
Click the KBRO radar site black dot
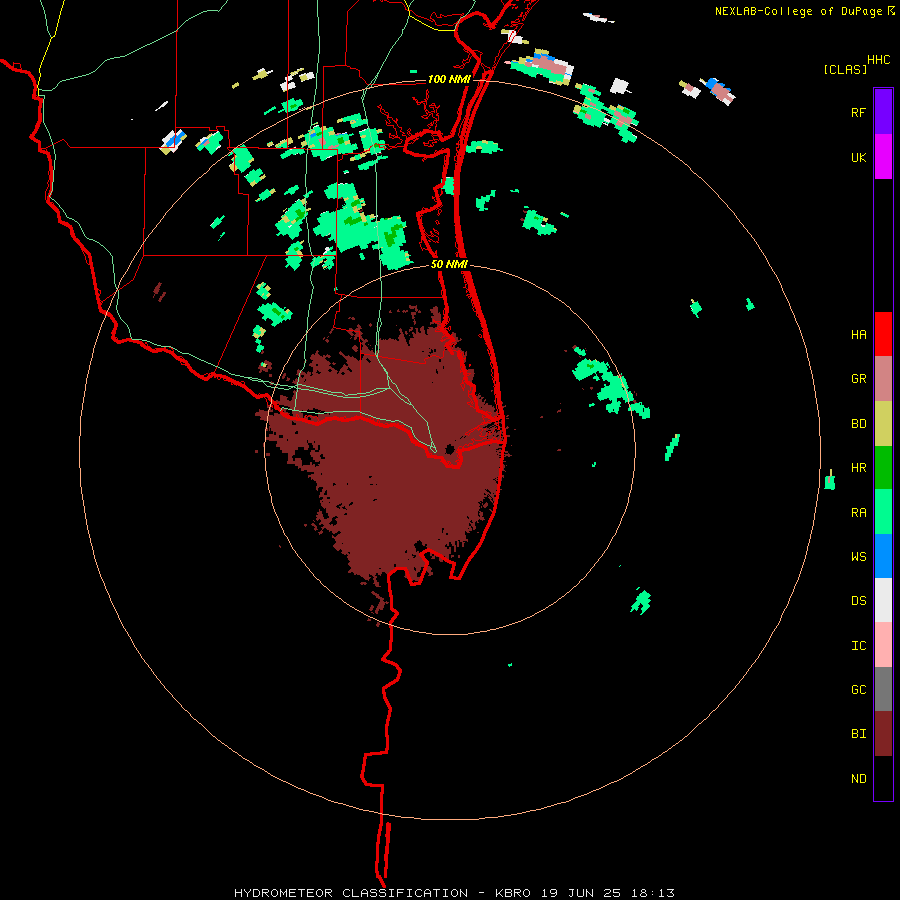449,449
